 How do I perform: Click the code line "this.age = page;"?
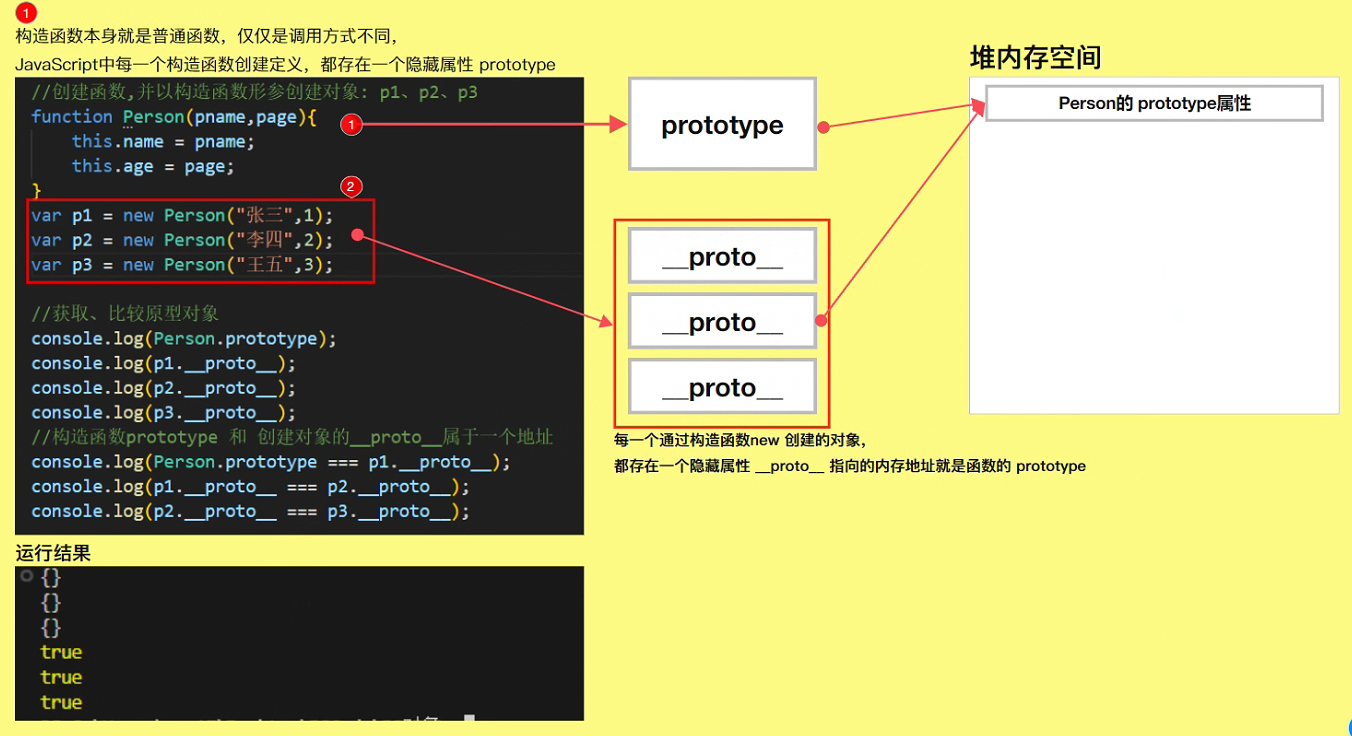153,166
